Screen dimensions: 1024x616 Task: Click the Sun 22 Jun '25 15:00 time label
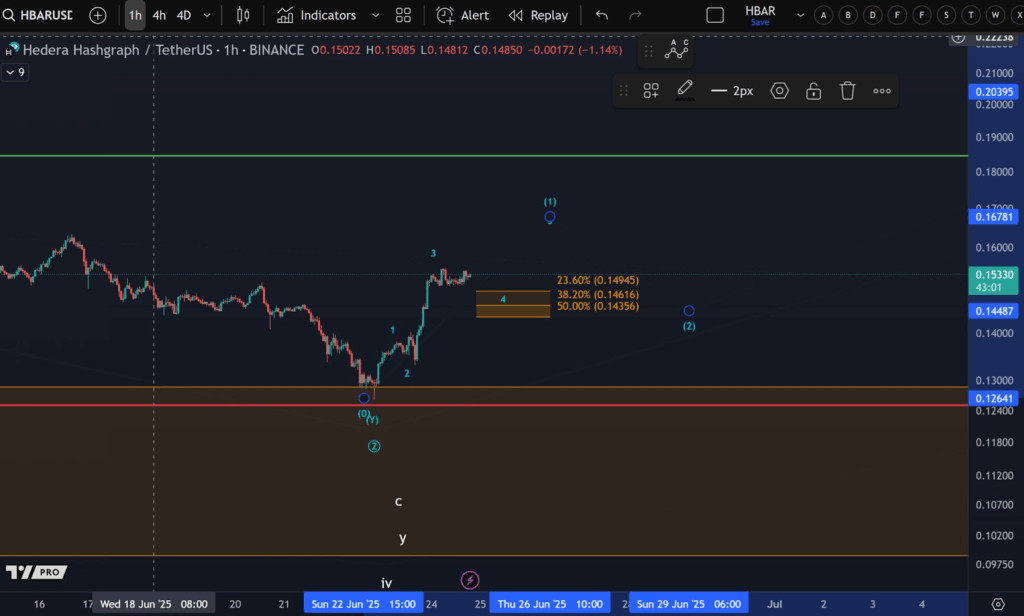[363, 604]
